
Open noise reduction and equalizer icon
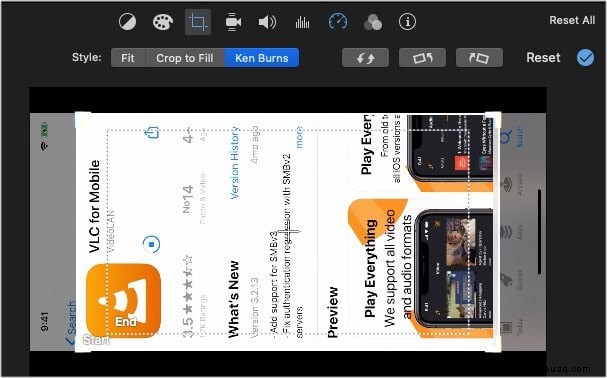point(302,22)
